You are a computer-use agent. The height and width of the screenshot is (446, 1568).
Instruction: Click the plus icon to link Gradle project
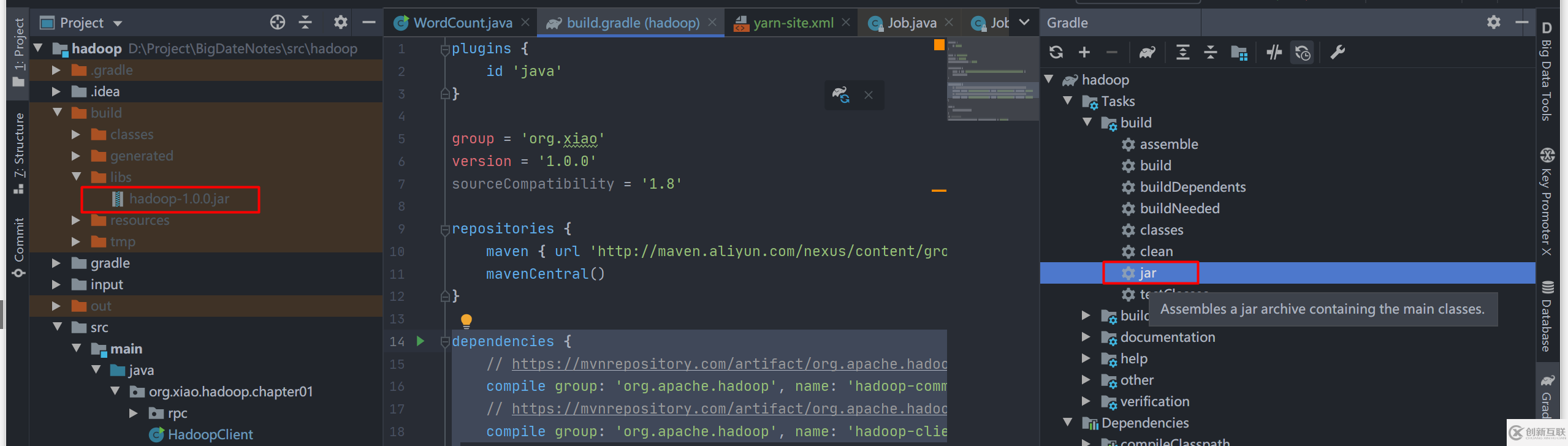point(1084,53)
